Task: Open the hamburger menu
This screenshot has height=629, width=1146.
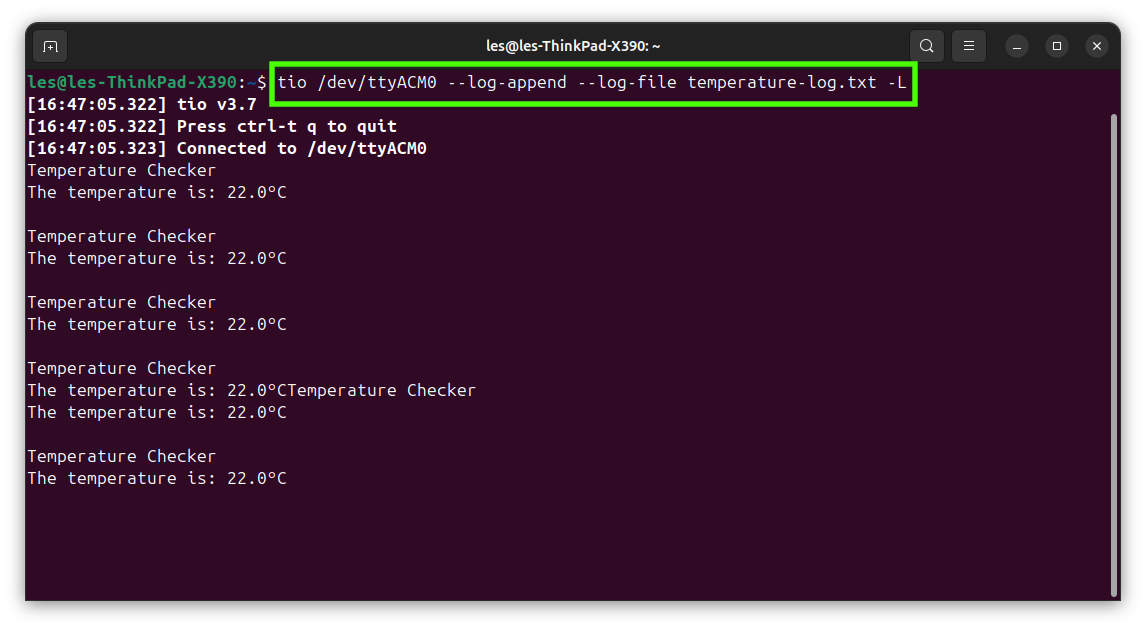Action: pos(967,46)
